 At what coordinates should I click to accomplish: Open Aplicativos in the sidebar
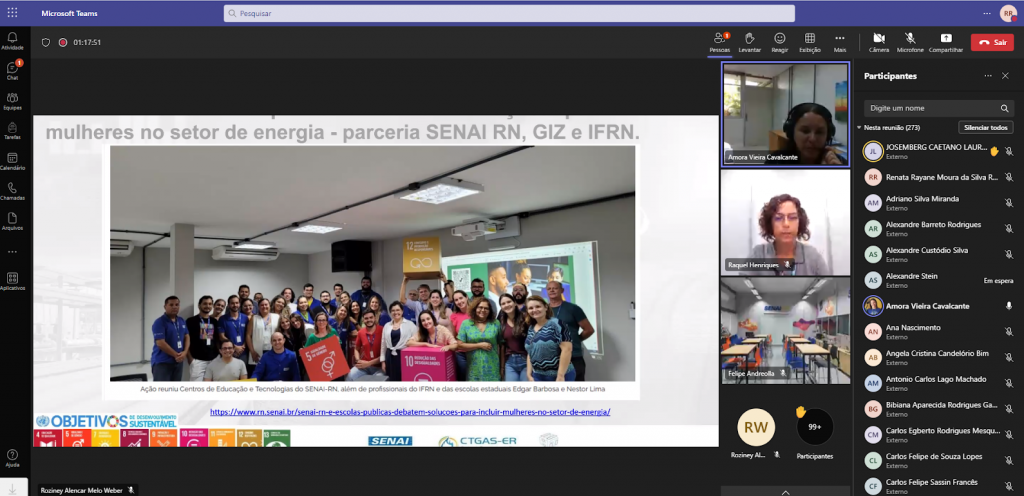[12, 281]
